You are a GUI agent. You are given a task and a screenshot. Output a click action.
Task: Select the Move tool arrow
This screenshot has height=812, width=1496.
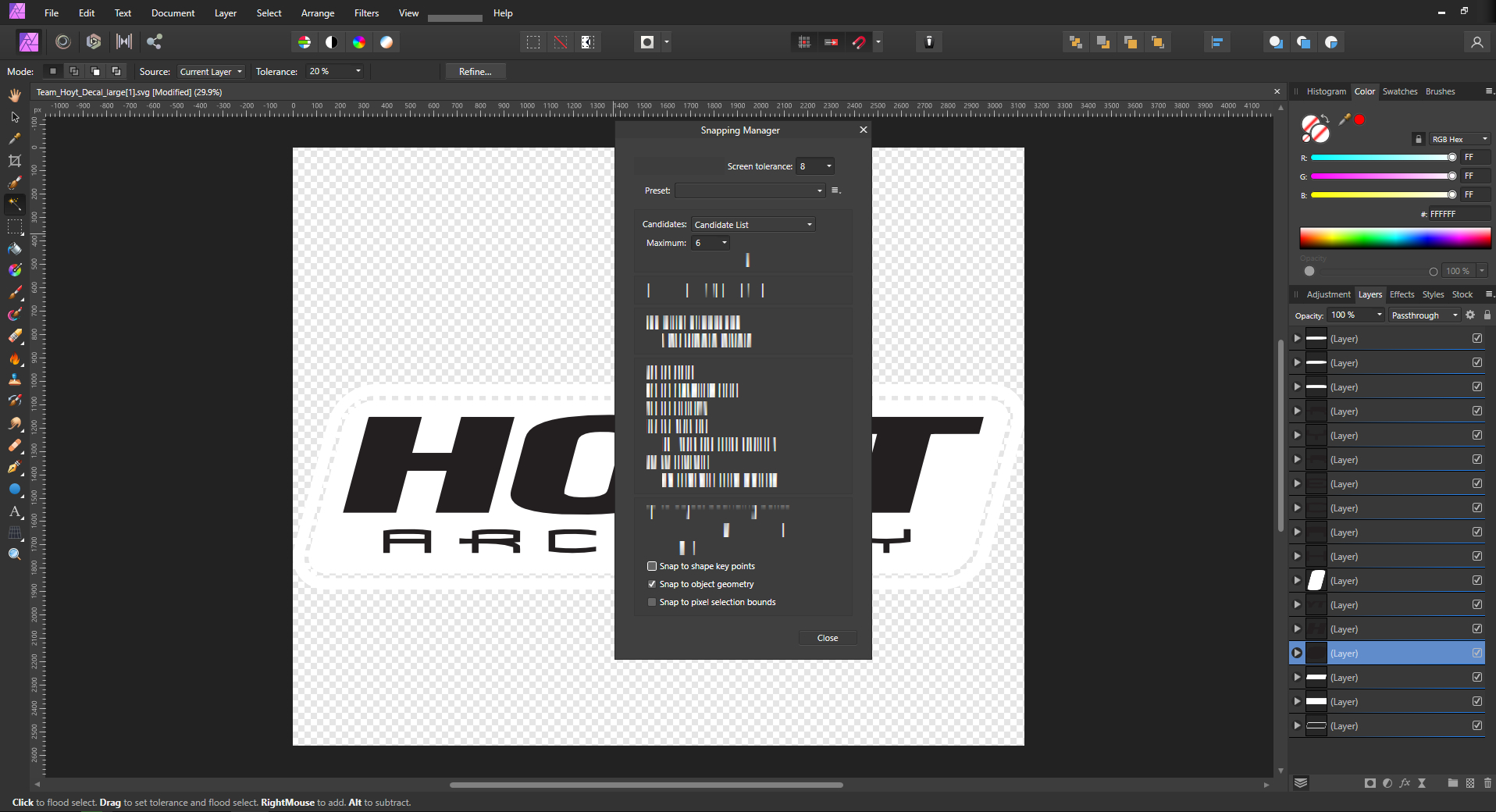tap(15, 117)
